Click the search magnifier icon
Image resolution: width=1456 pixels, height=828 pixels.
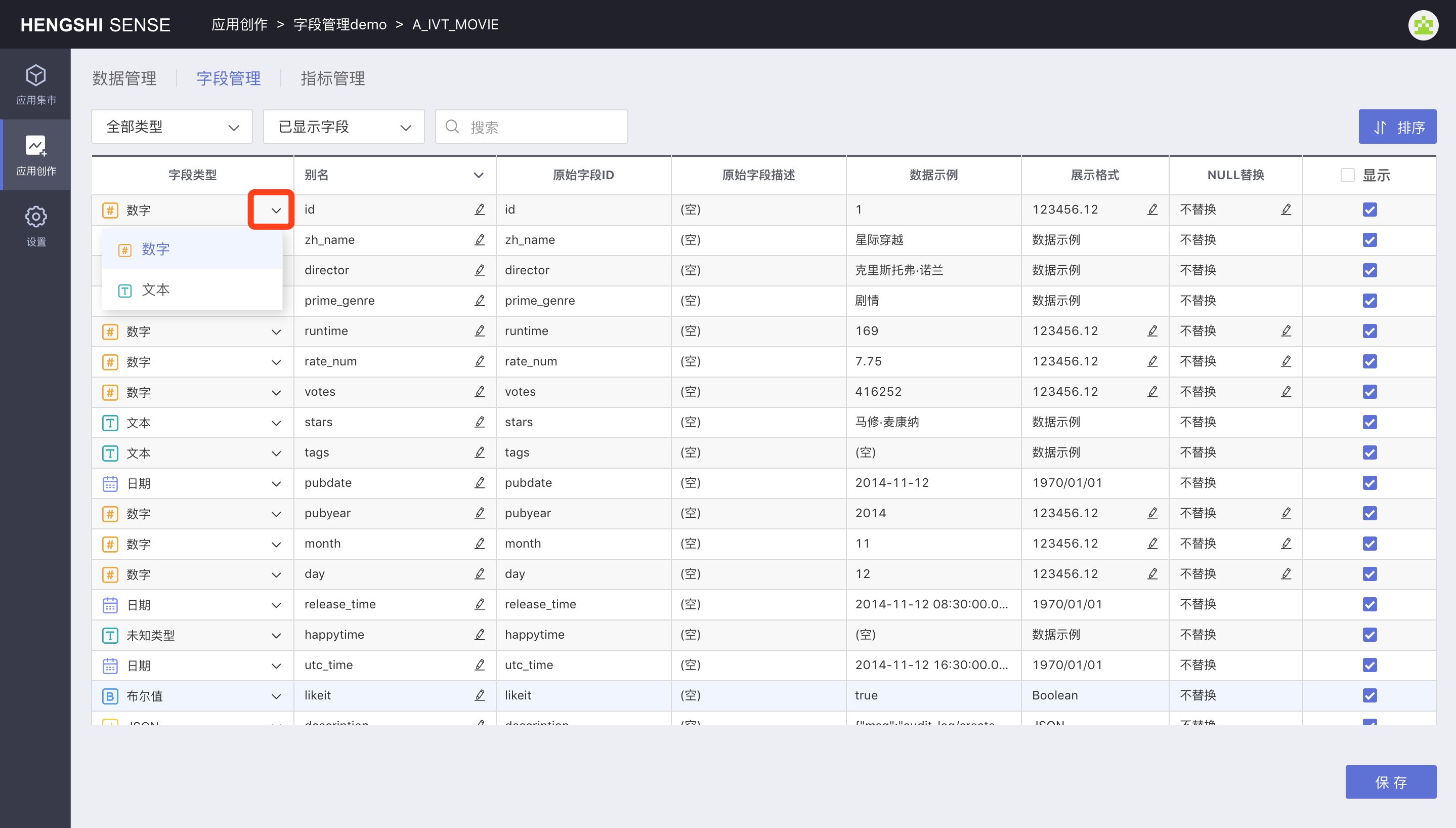(452, 126)
